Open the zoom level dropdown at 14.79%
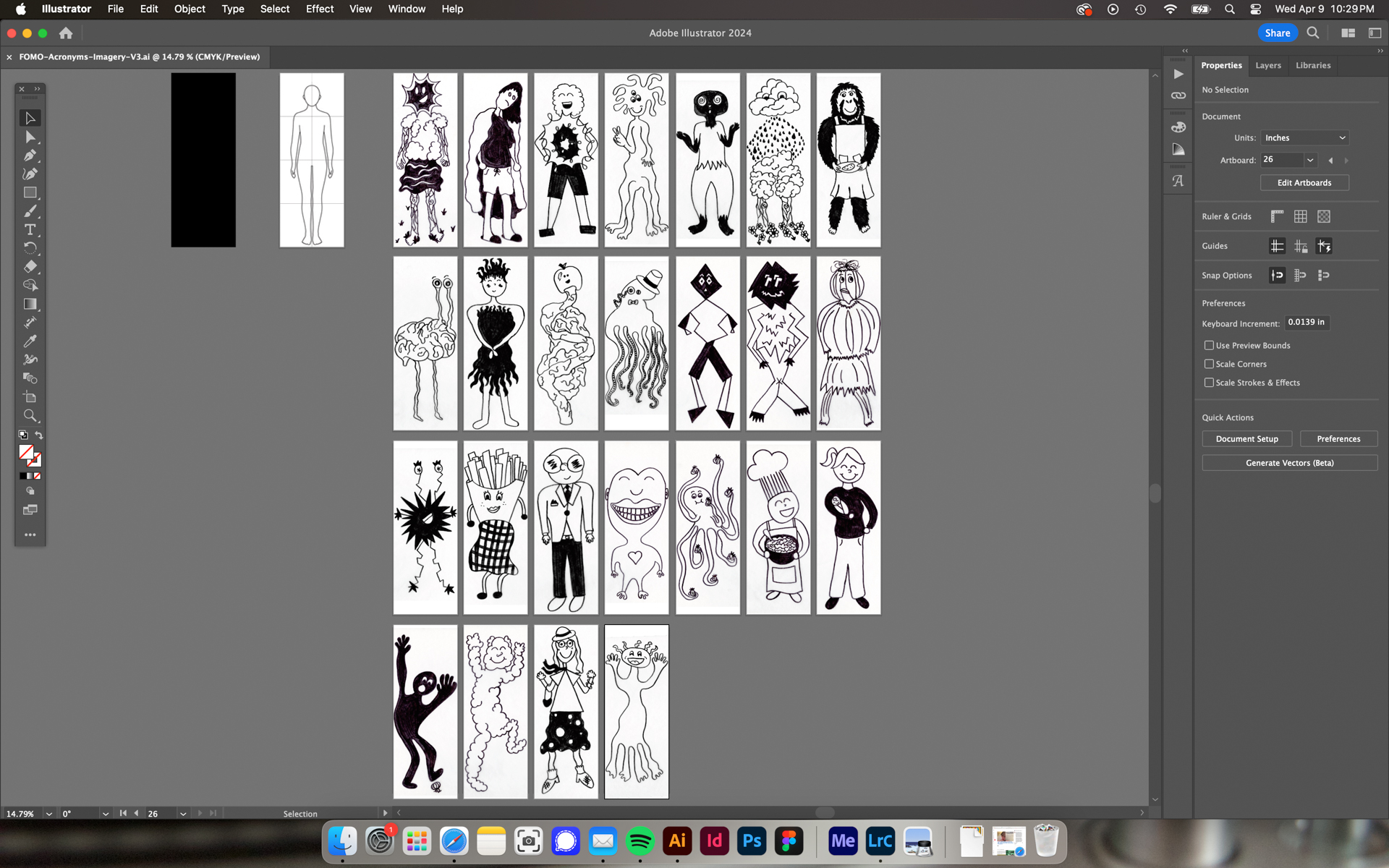 [48, 814]
